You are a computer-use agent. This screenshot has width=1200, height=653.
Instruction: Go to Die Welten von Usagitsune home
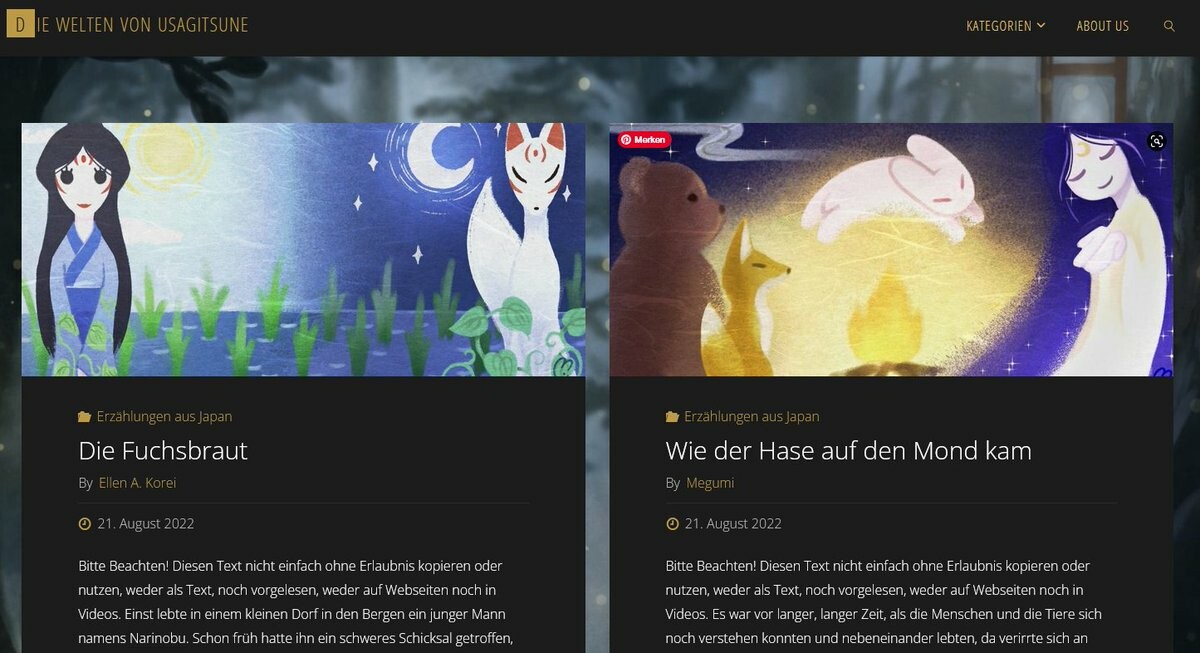pos(128,25)
